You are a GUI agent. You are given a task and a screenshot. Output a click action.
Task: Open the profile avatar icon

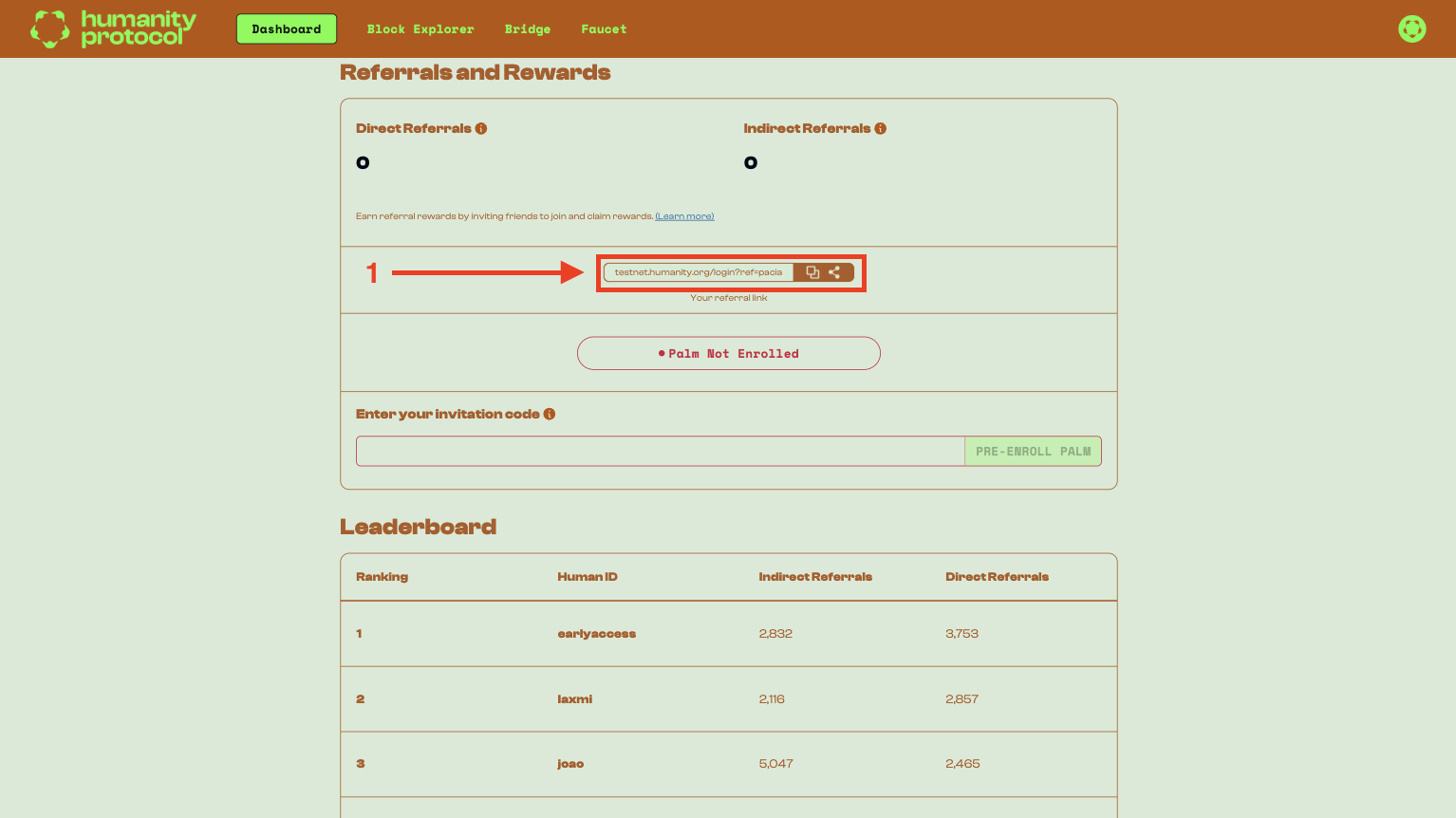pyautogui.click(x=1411, y=28)
